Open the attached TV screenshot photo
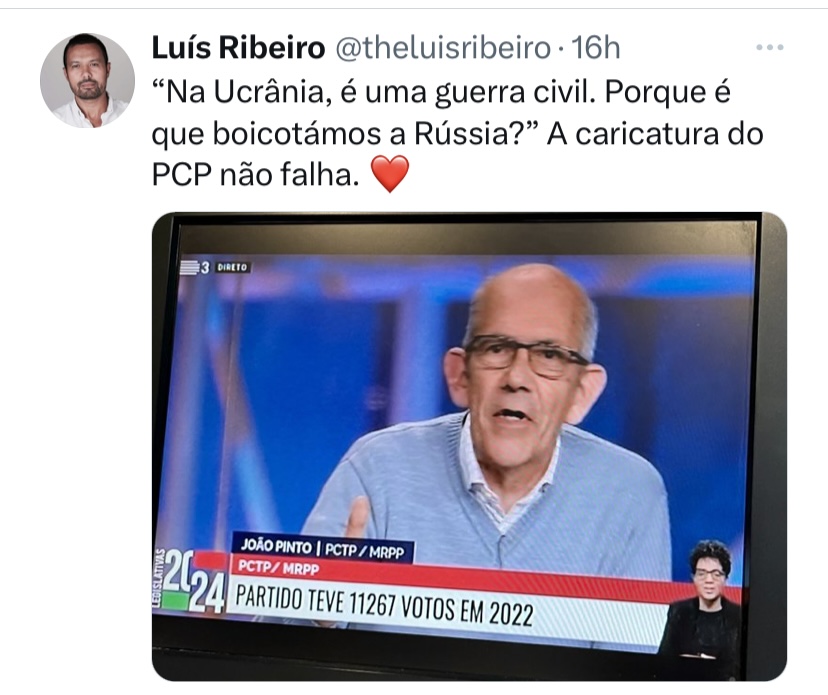 (469, 447)
